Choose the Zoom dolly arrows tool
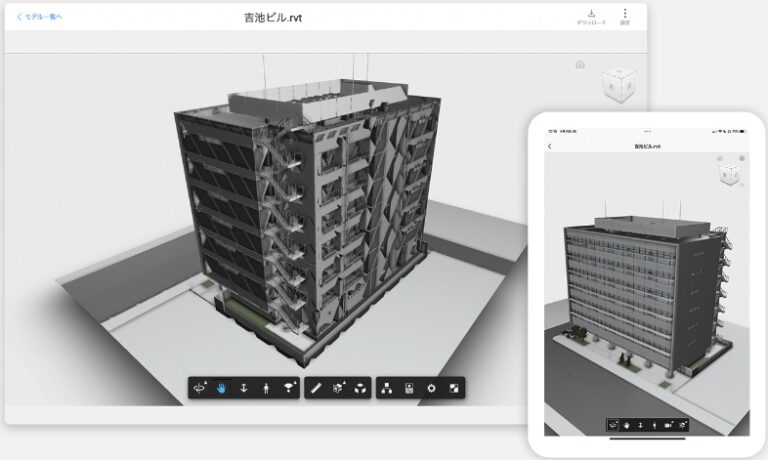The height and width of the screenshot is (460, 768). pyautogui.click(x=243, y=388)
